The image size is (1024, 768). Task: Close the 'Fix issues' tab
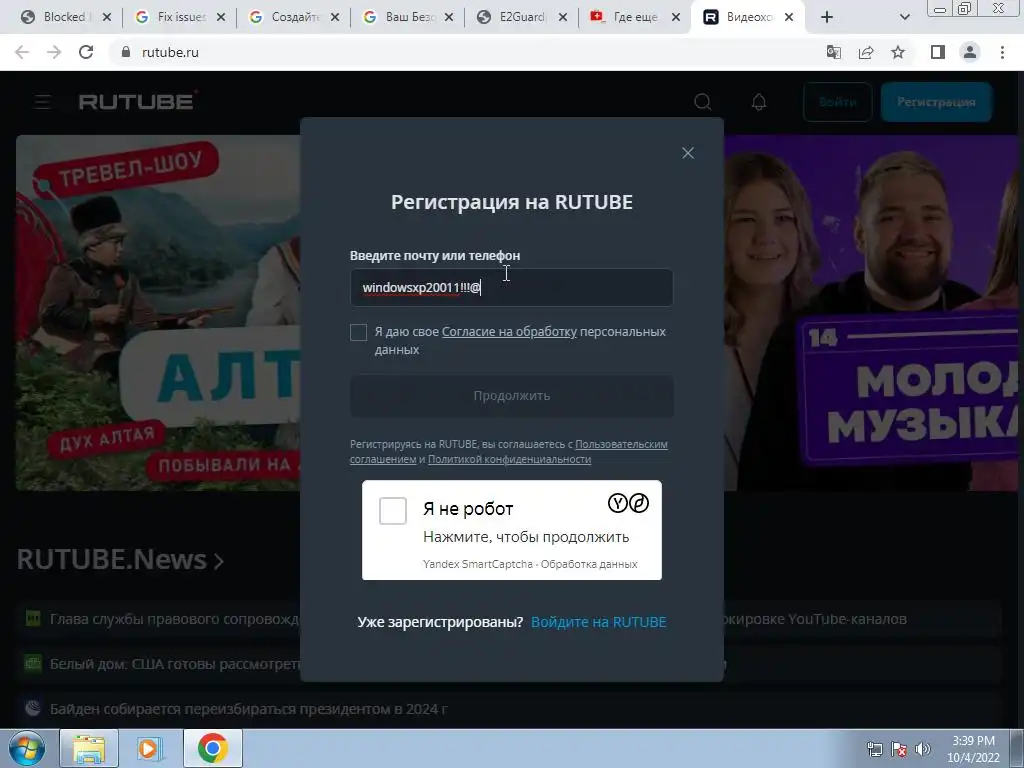tap(221, 18)
